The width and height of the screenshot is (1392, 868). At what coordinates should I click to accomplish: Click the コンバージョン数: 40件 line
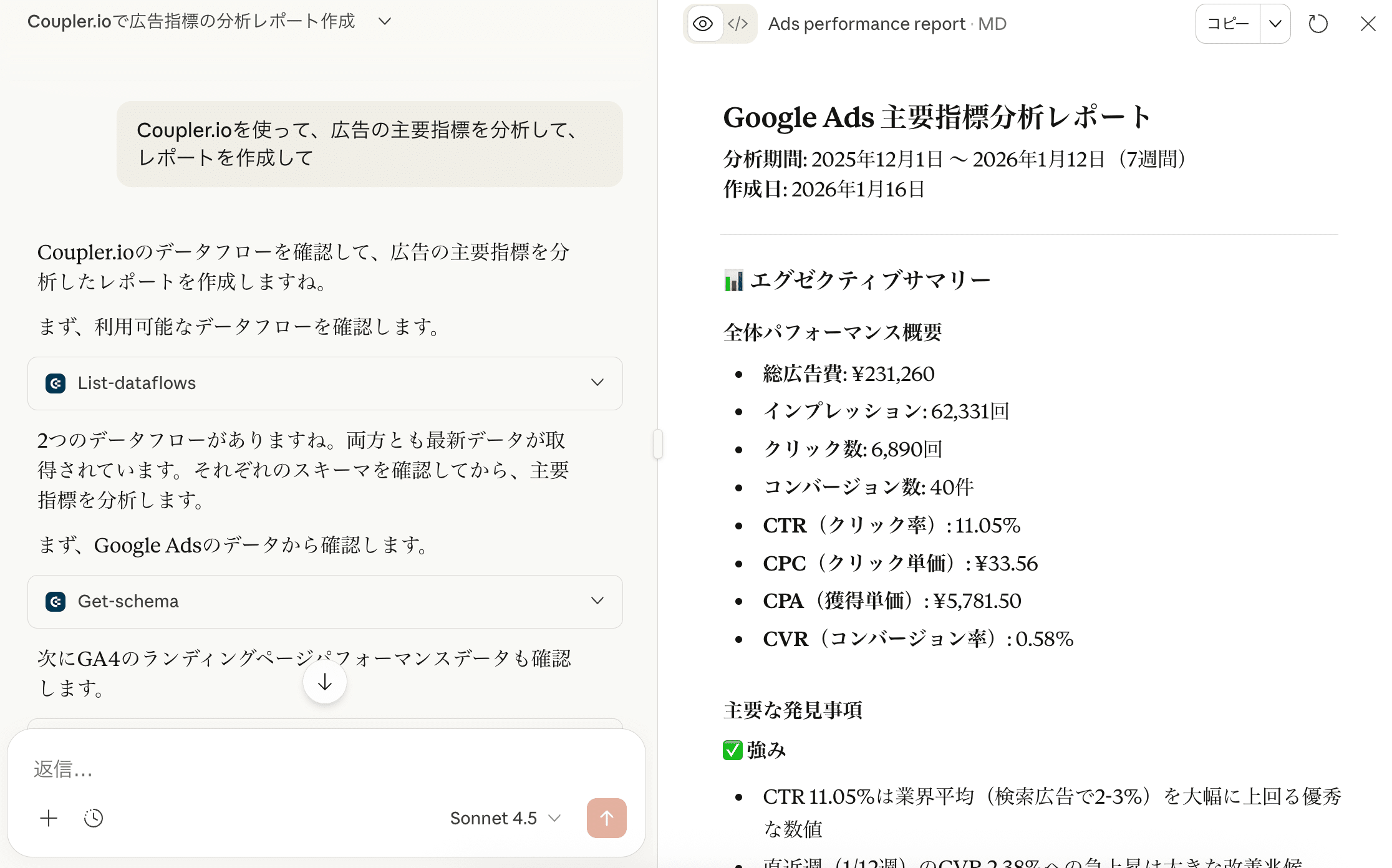pyautogui.click(x=869, y=487)
